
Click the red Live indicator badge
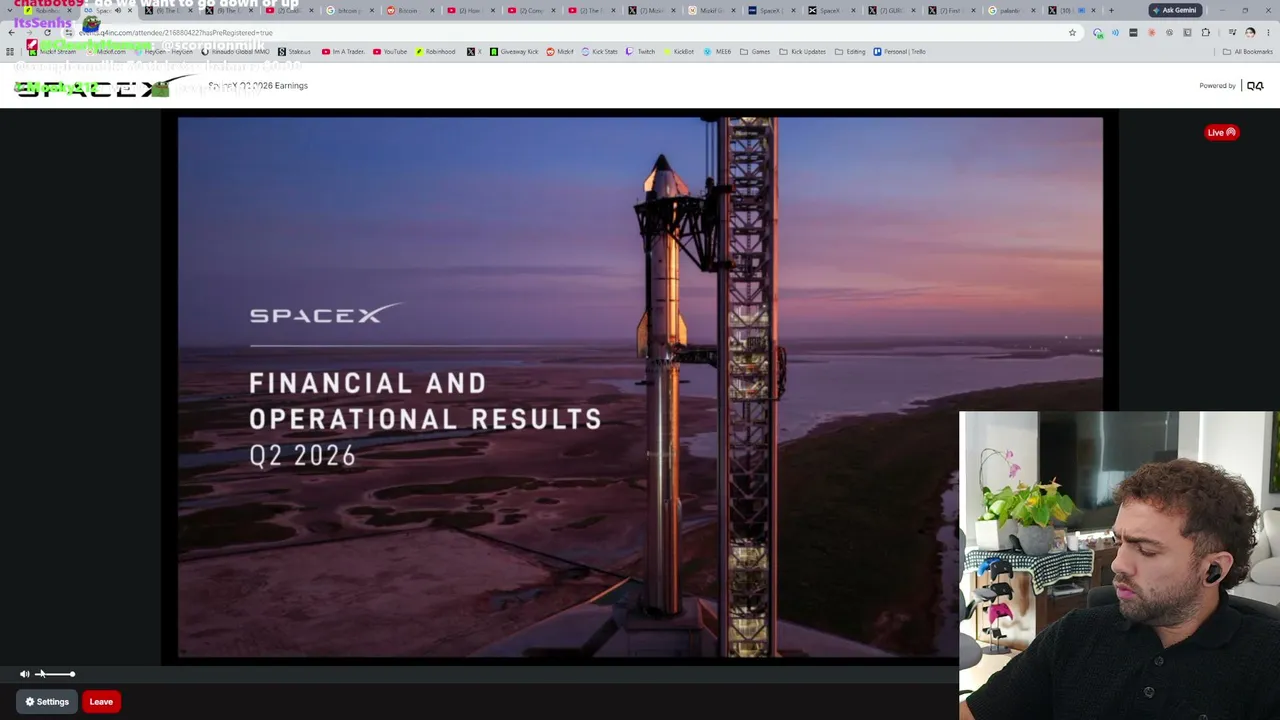click(x=1221, y=132)
